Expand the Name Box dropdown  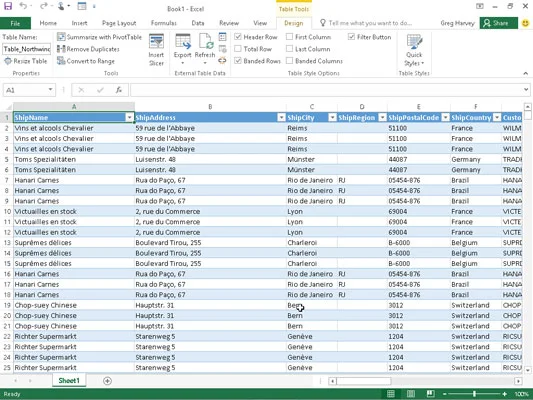coord(50,90)
